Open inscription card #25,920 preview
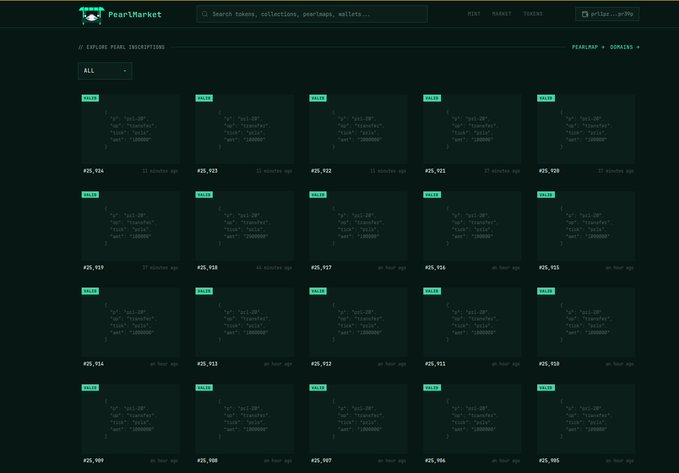 [x=586, y=129]
